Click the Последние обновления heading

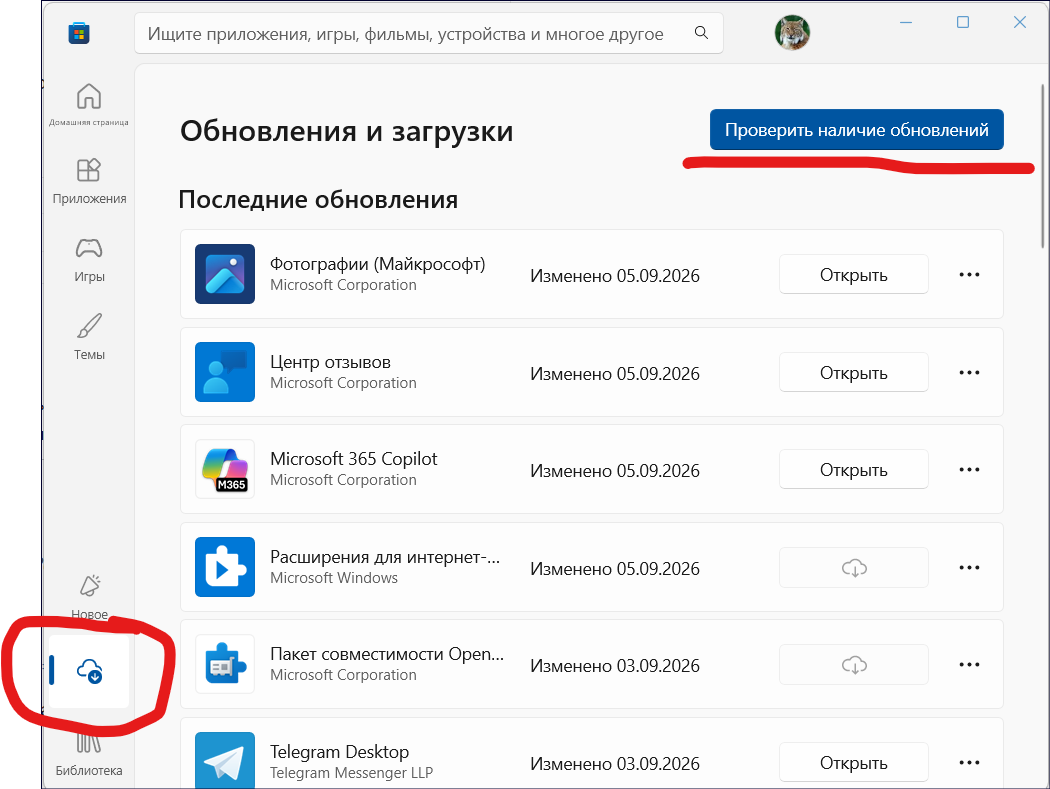click(318, 200)
